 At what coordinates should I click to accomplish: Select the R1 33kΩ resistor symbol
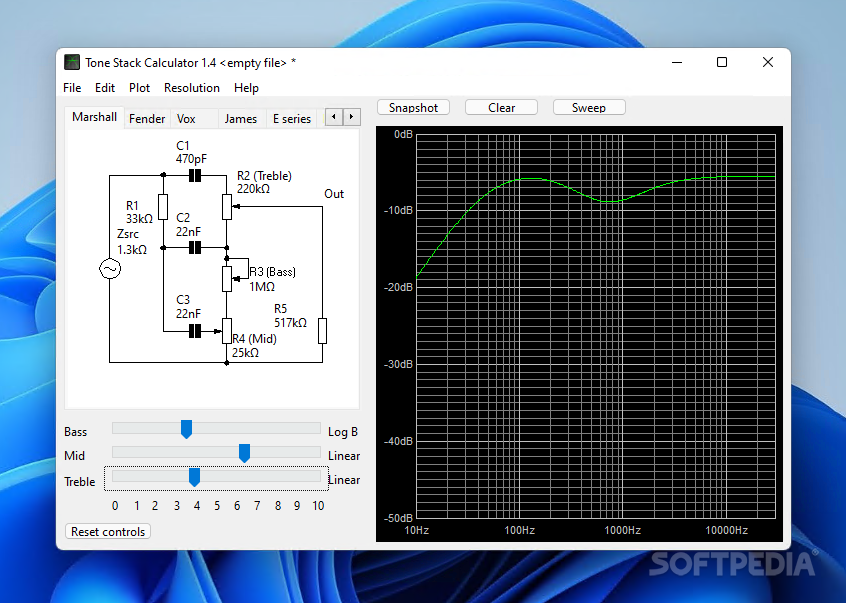coord(163,207)
